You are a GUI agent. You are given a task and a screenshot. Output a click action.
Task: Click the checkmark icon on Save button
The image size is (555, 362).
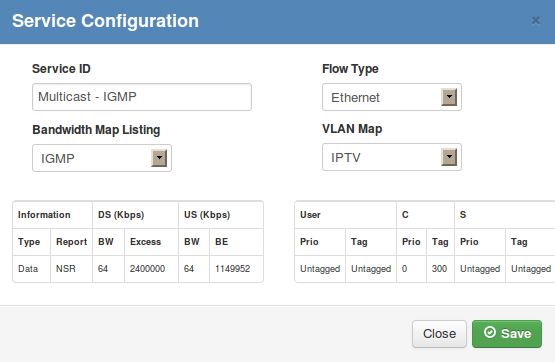pos(490,332)
